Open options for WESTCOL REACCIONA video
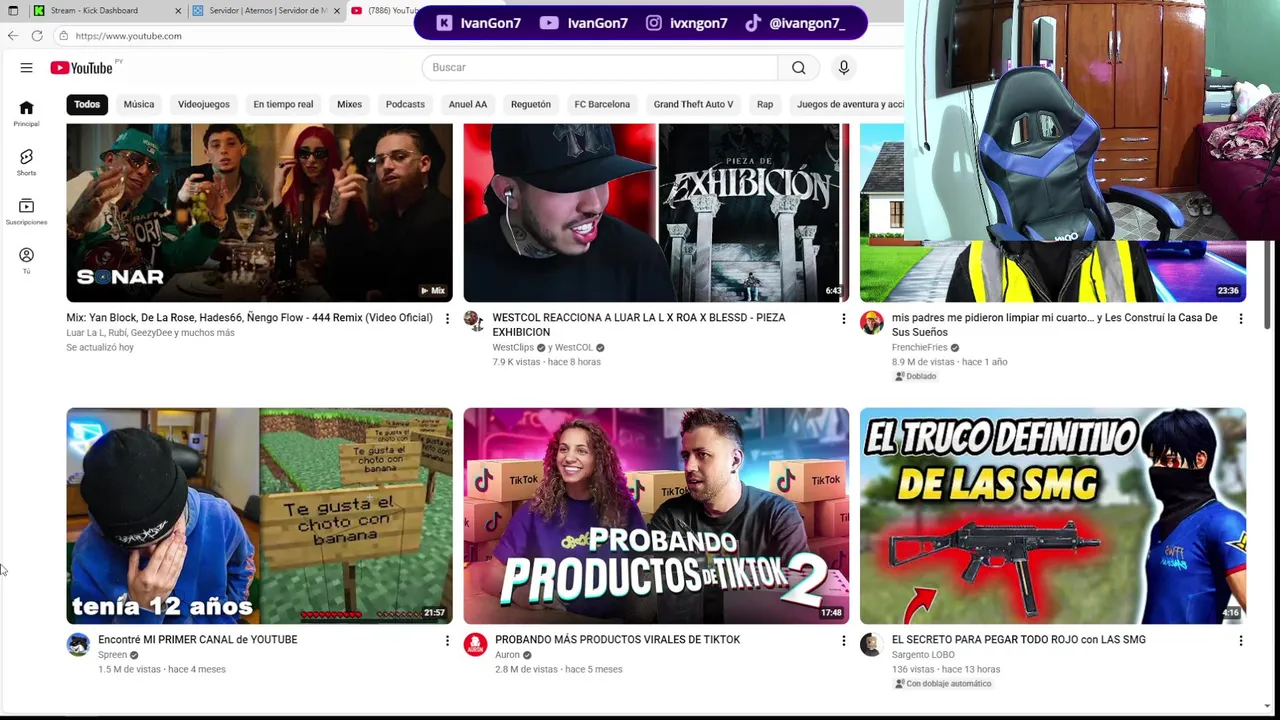The width and height of the screenshot is (1280, 720). click(x=843, y=319)
